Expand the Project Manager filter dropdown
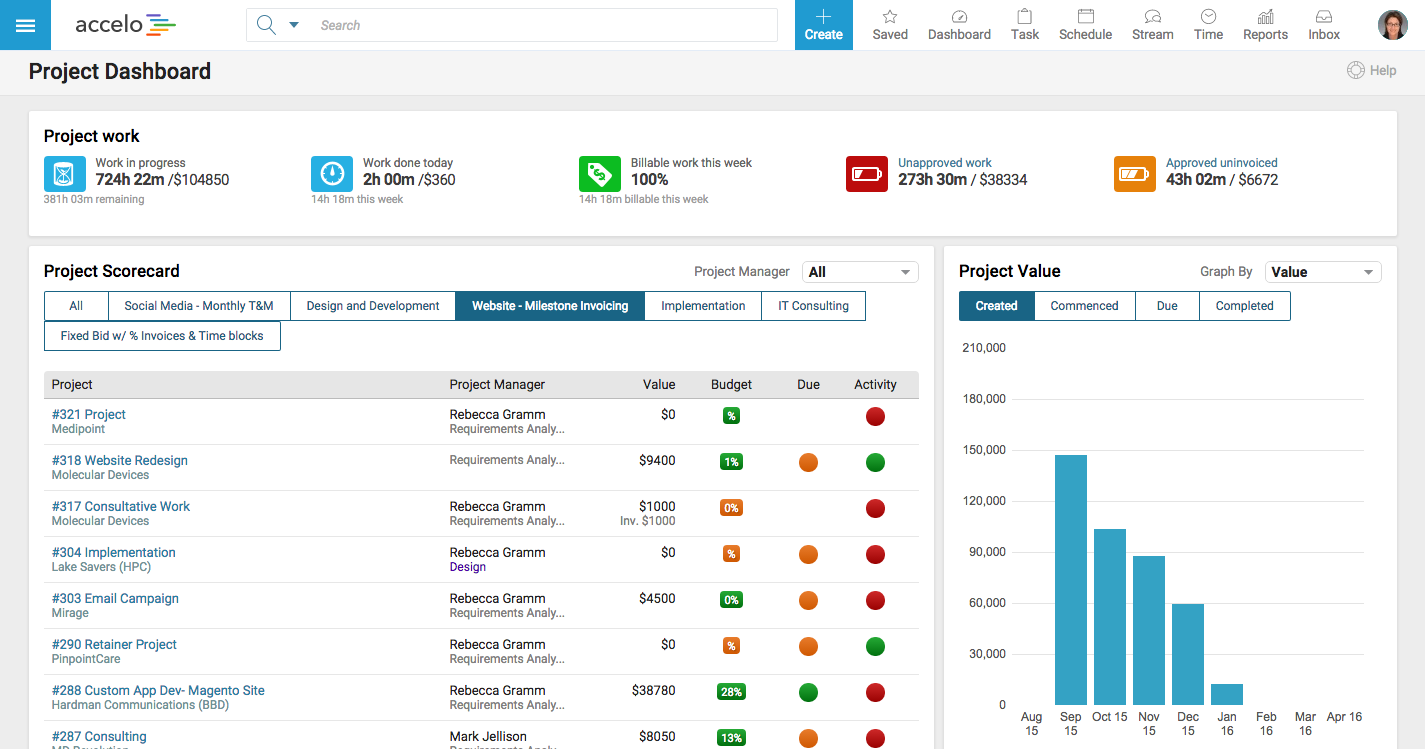Image resolution: width=1425 pixels, height=749 pixels. [x=861, y=272]
